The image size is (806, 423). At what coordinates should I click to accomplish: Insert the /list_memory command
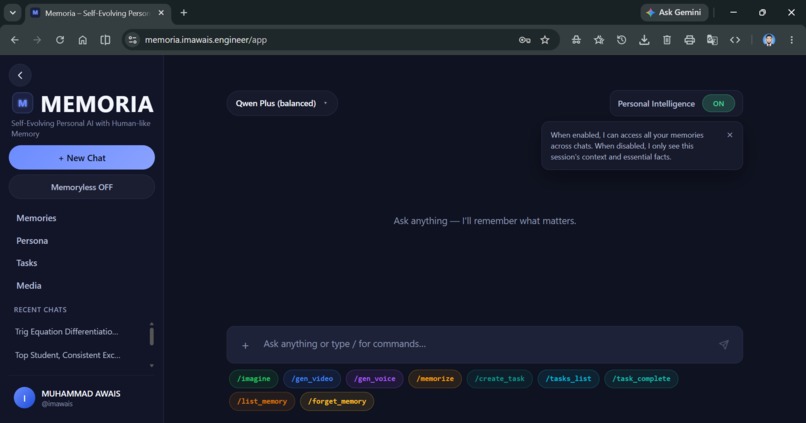click(x=262, y=401)
